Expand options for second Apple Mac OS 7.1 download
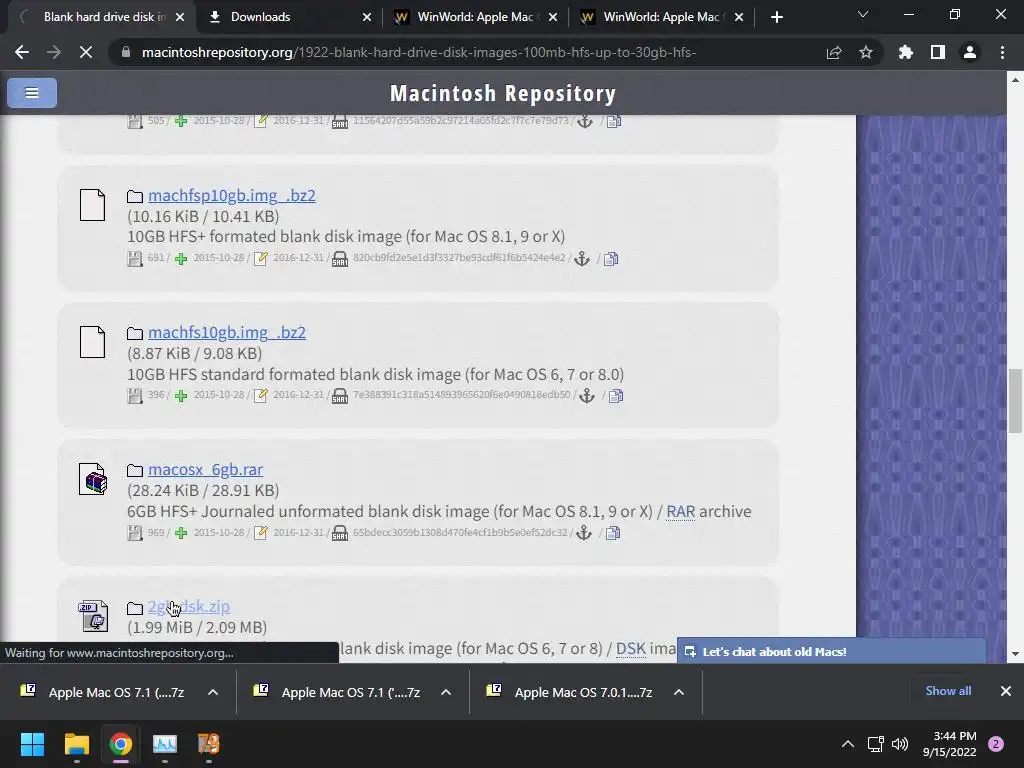Viewport: 1024px width, 768px height. click(x=446, y=692)
